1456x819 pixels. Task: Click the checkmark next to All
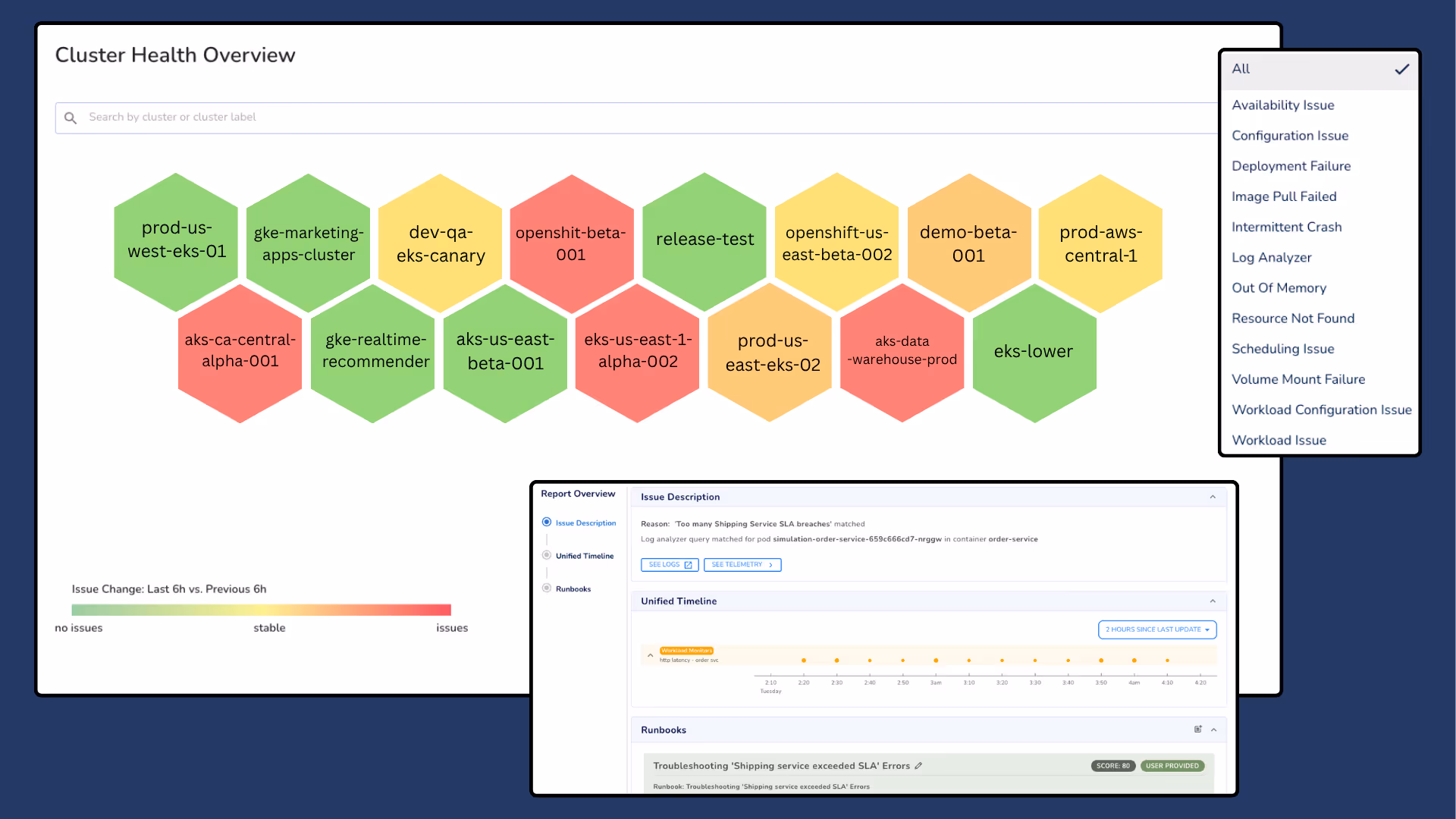coord(1401,69)
